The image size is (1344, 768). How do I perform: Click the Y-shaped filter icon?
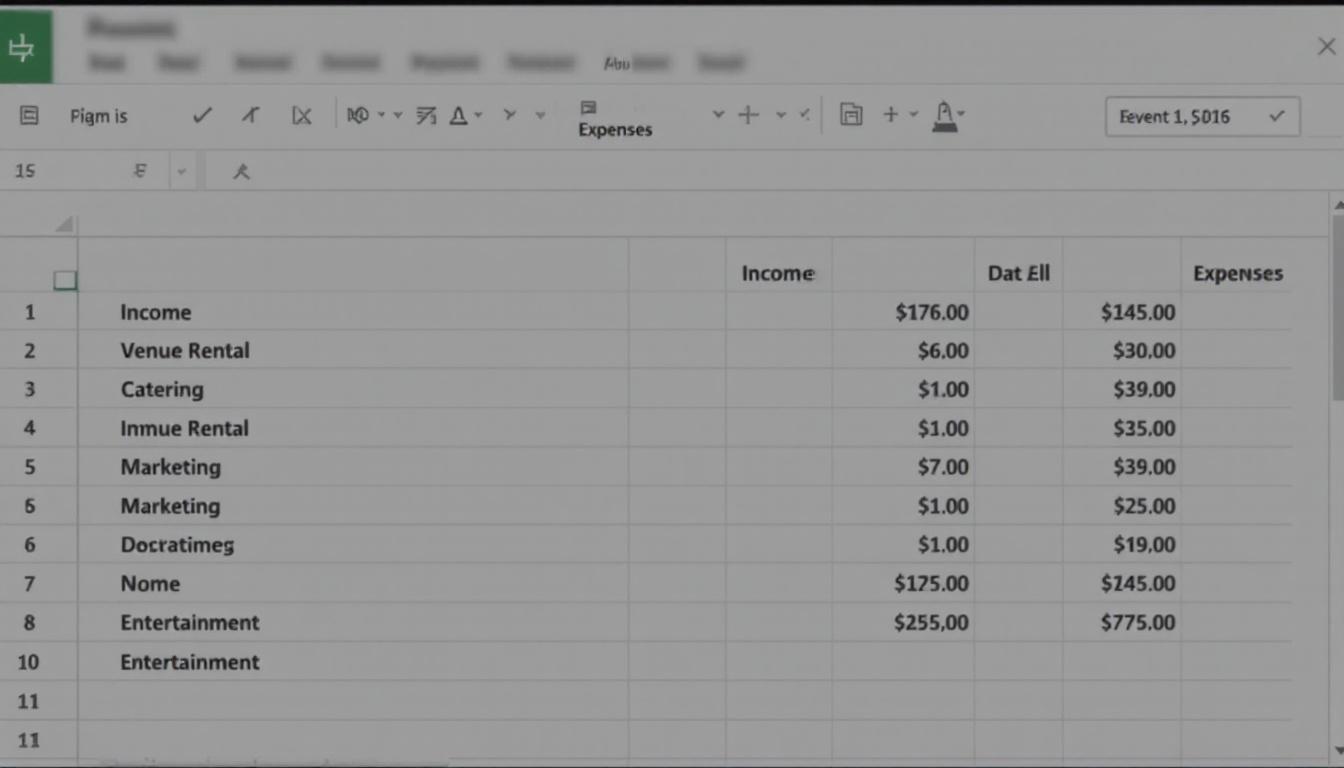510,116
